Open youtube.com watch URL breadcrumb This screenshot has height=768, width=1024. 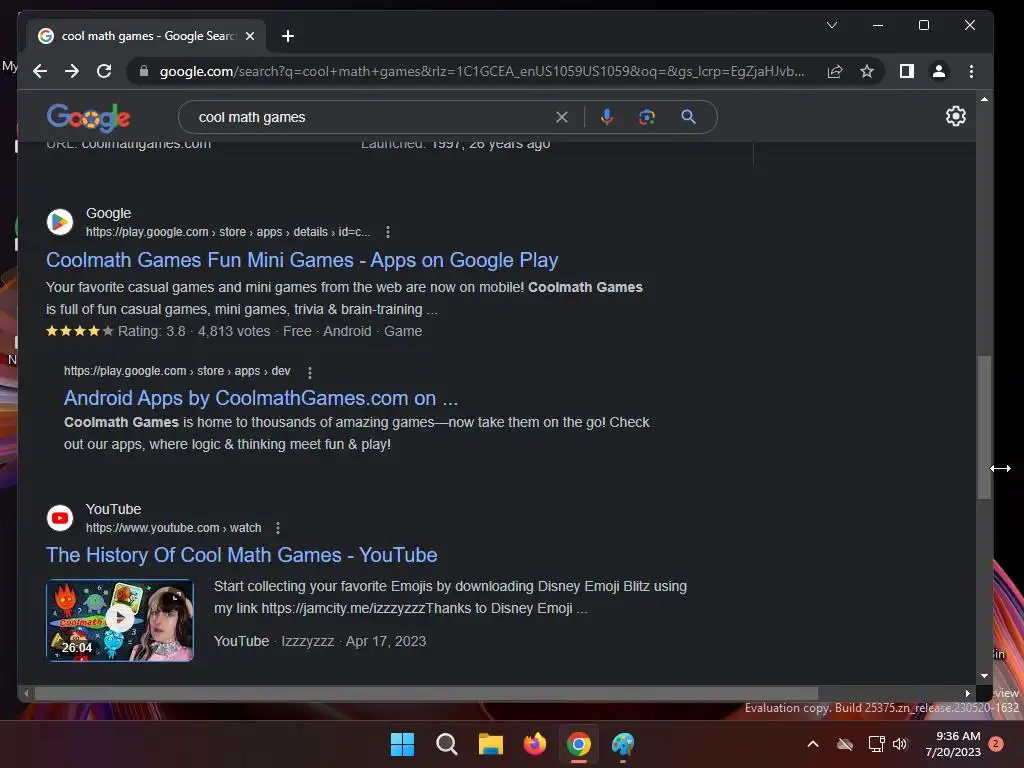(173, 528)
